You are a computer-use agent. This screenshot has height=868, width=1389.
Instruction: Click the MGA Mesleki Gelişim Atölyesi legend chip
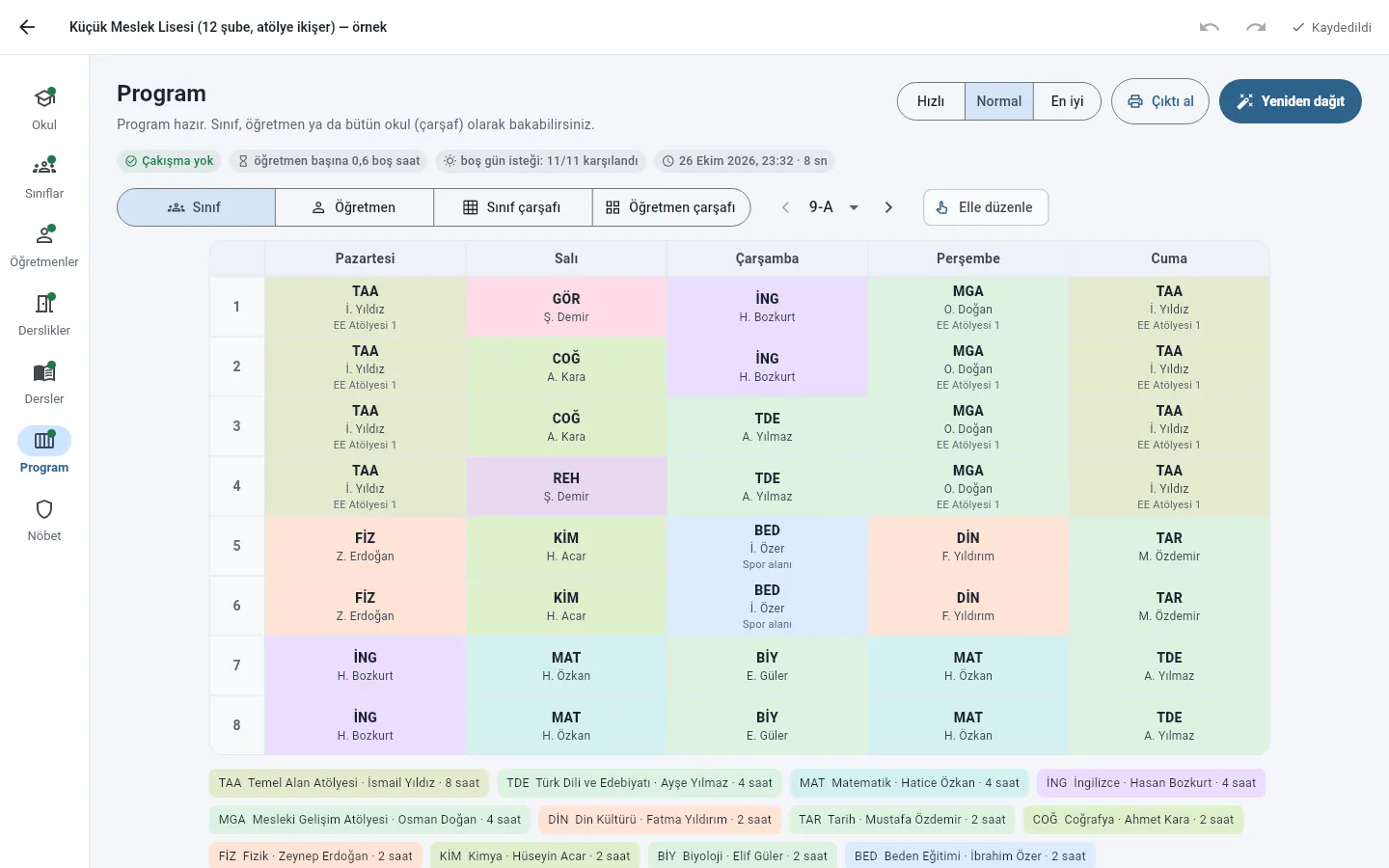(369, 820)
